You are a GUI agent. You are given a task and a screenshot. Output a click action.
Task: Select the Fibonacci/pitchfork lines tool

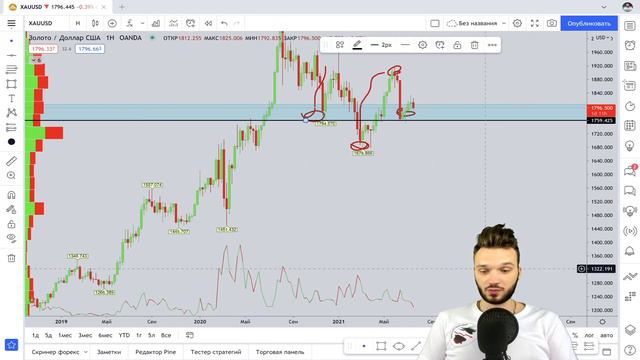11,69
